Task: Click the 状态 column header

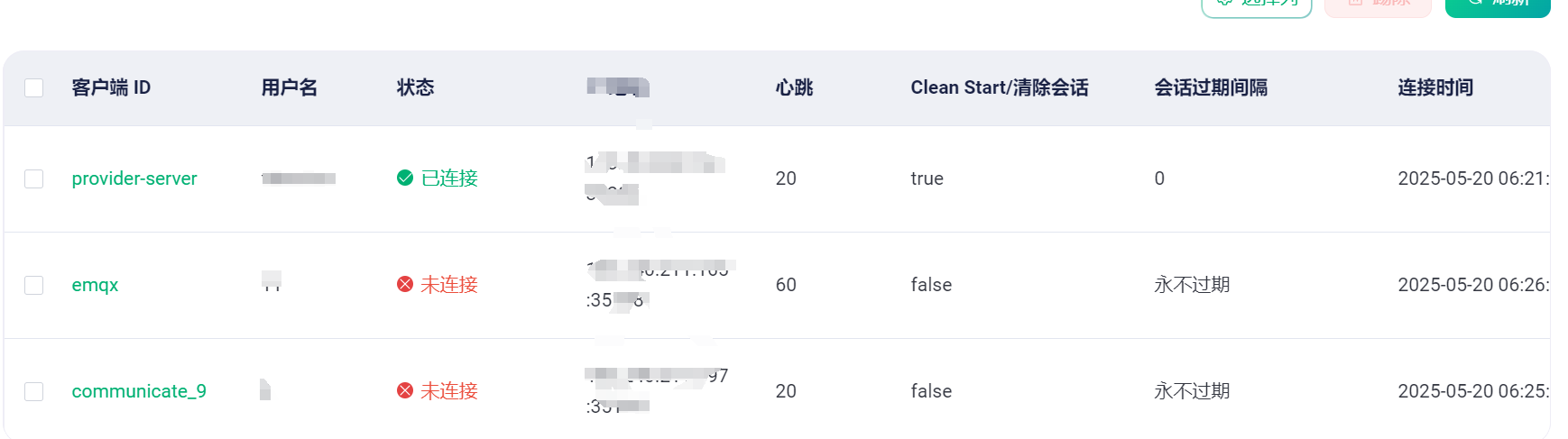Action: pos(416,87)
